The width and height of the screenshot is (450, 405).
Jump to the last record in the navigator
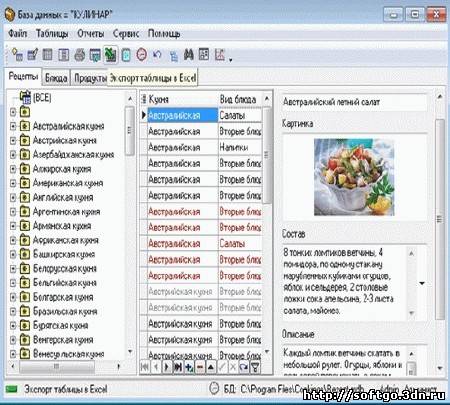pos(178,367)
